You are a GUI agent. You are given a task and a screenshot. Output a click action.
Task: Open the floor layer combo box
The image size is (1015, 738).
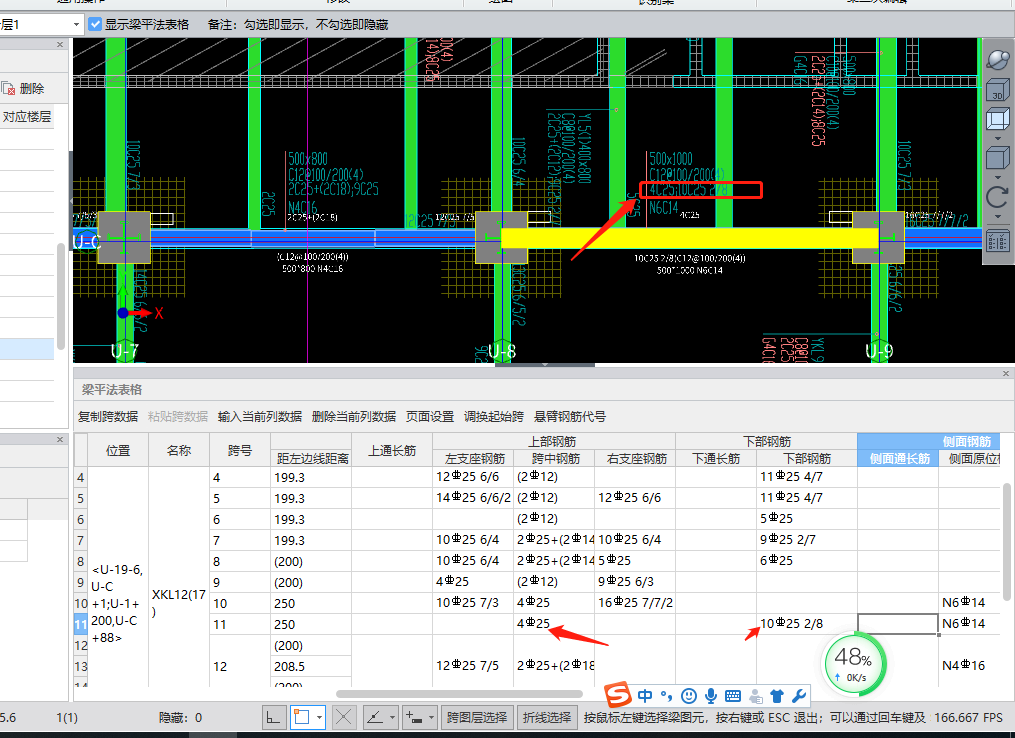pyautogui.click(x=41, y=25)
